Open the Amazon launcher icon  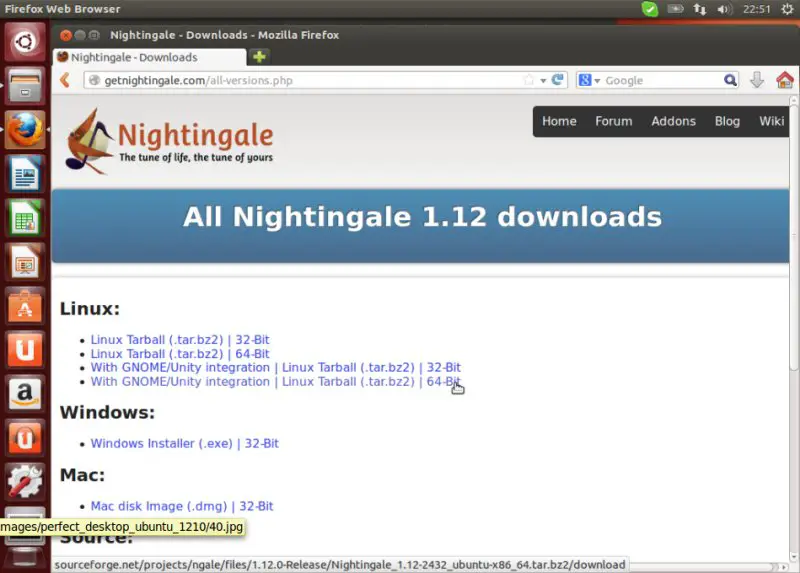point(25,394)
